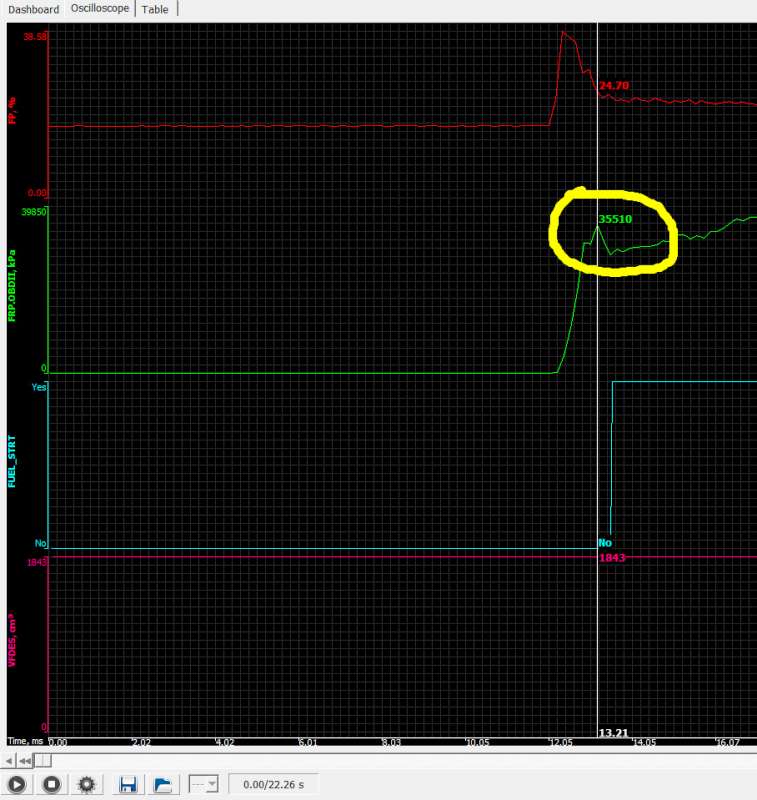Click the cyan FUEL_STRT axis label

[13, 464]
